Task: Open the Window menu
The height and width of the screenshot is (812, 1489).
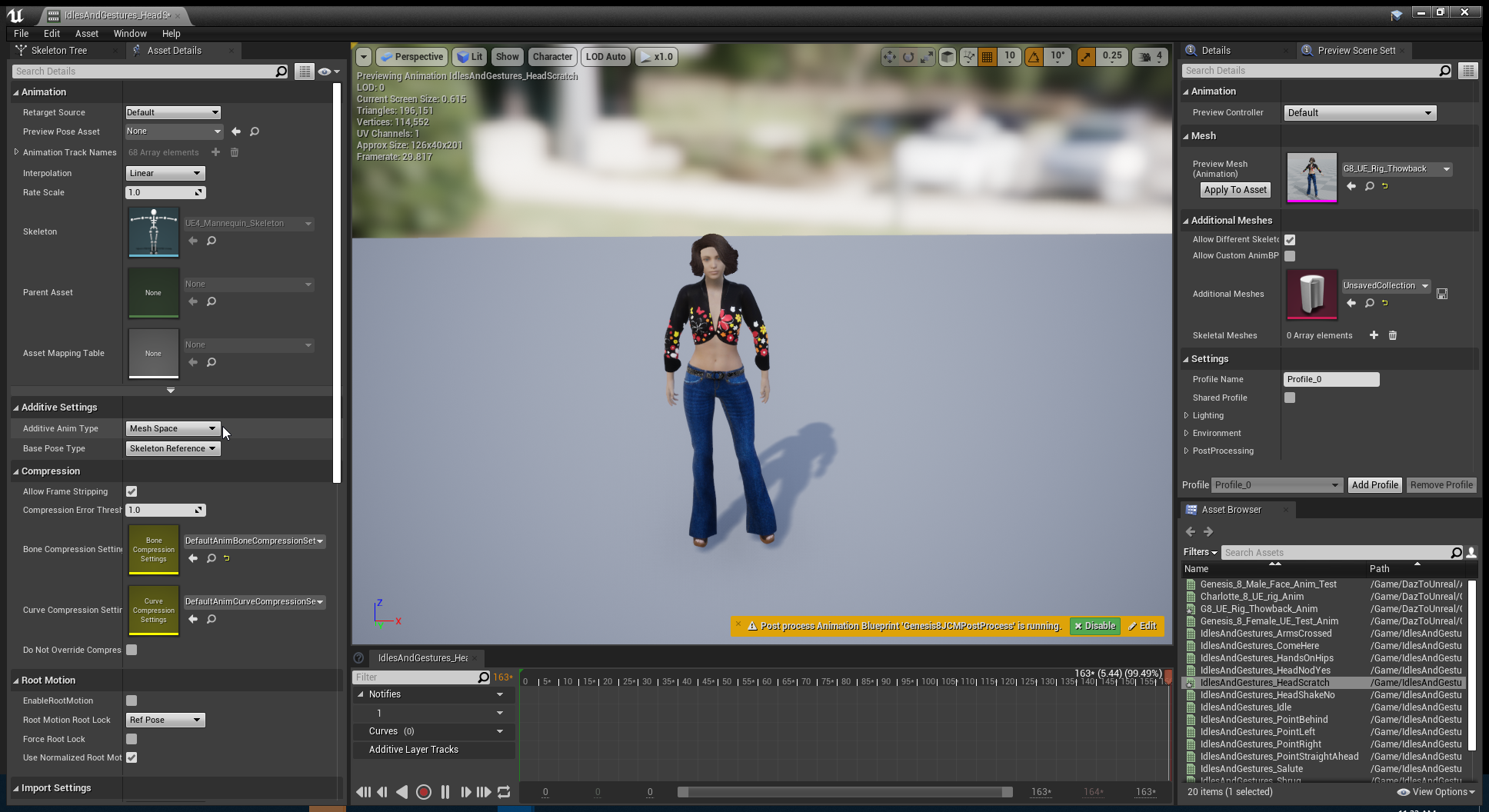Action: pyautogui.click(x=130, y=34)
